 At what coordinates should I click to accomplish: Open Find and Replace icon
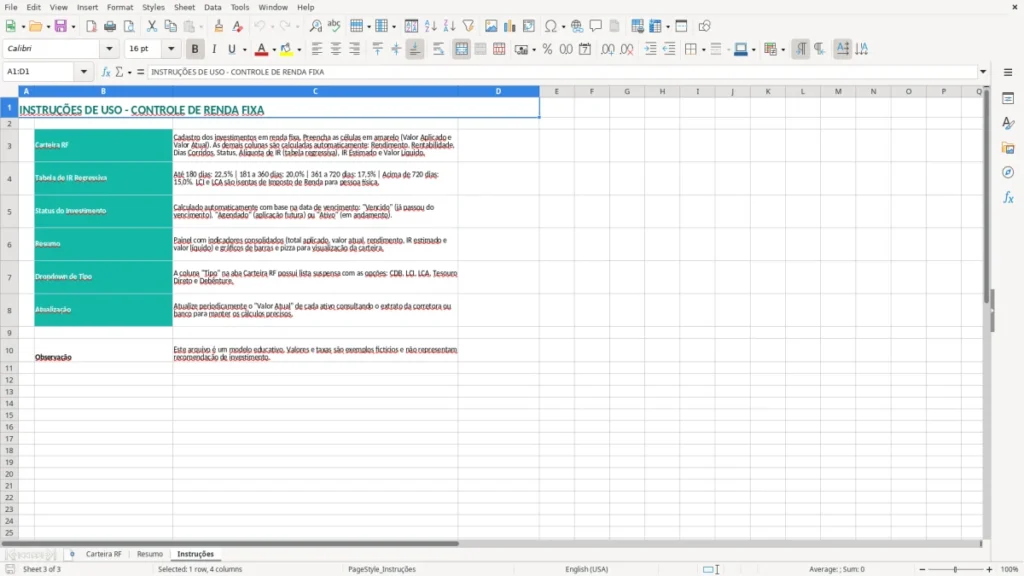pos(315,26)
